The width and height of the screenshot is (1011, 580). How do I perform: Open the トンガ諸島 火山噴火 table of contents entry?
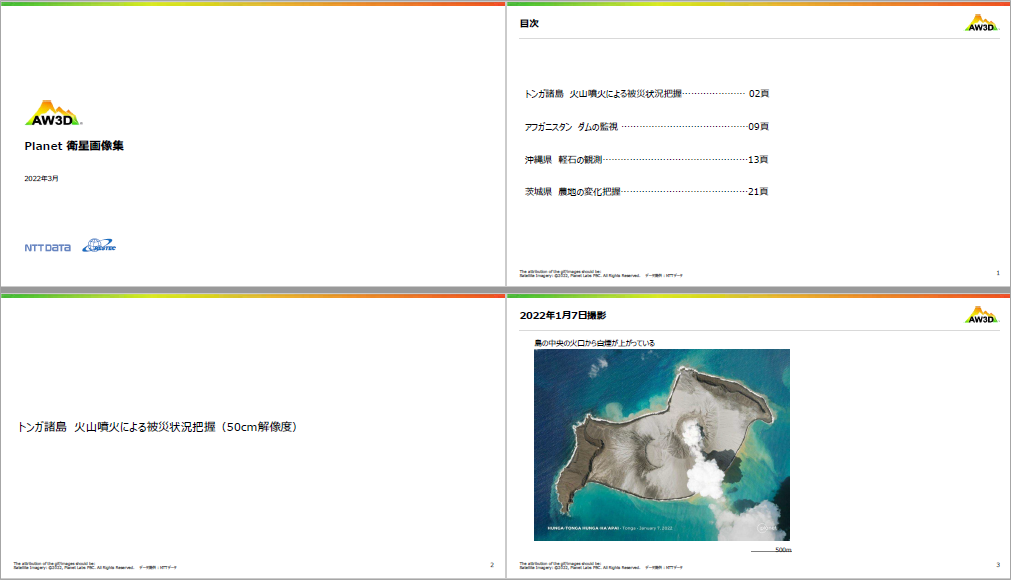[x=646, y=93]
